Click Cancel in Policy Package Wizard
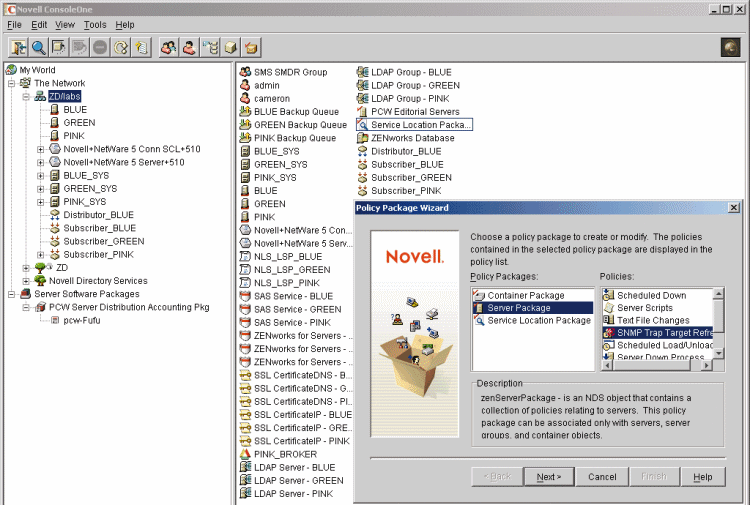This screenshot has height=505, width=750. tap(602, 477)
